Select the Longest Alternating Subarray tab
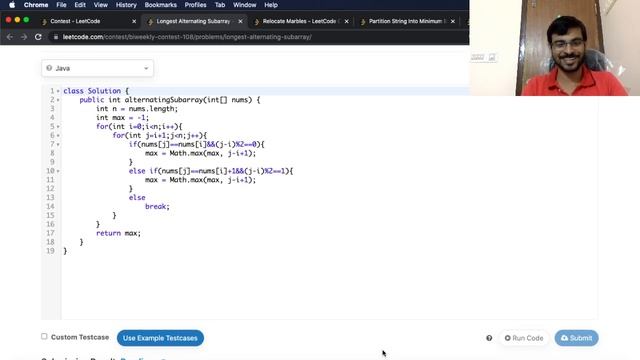Image resolution: width=640 pixels, height=360 pixels. click(194, 21)
